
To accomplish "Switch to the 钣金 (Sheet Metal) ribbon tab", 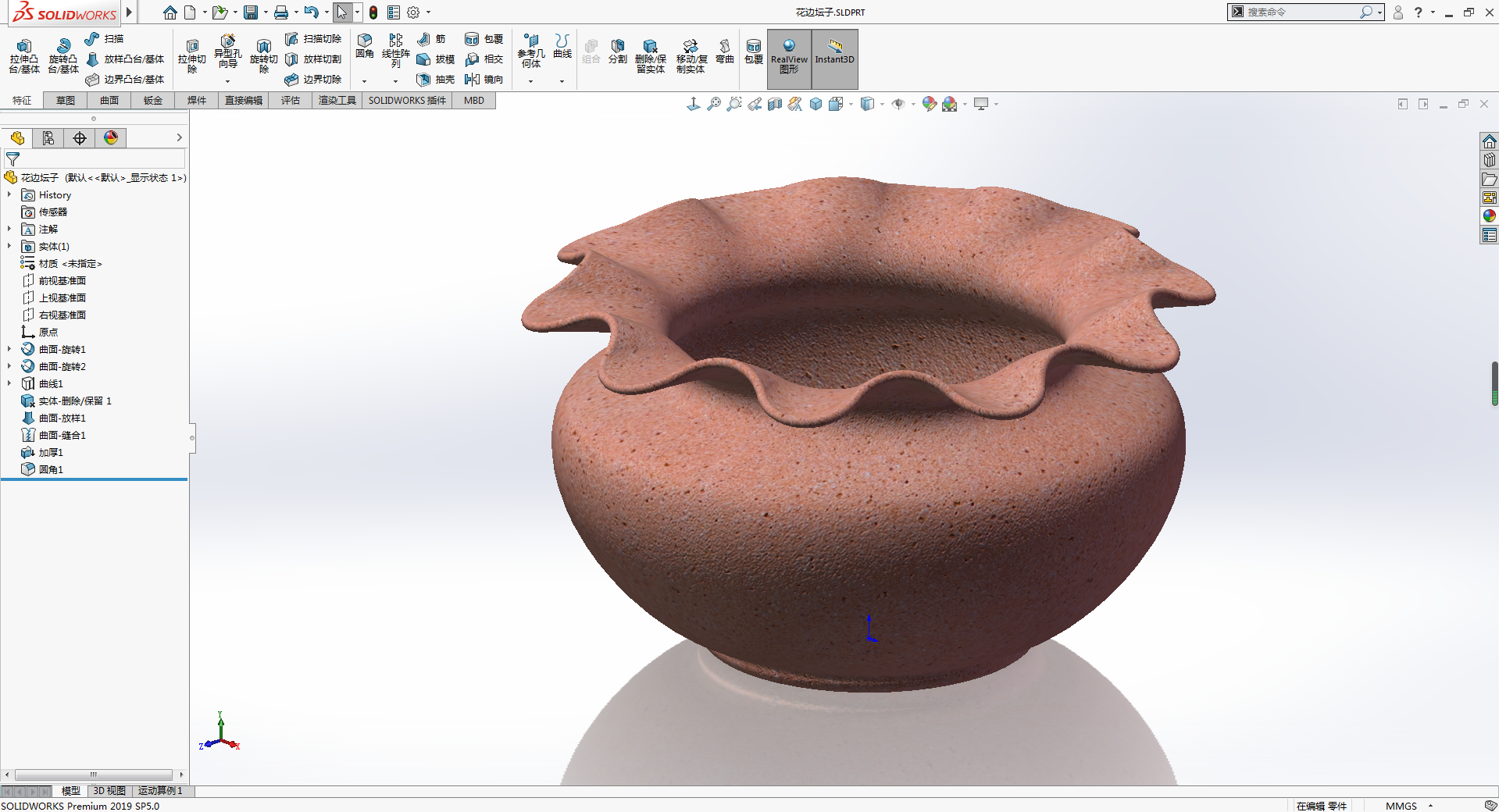I will [153, 101].
